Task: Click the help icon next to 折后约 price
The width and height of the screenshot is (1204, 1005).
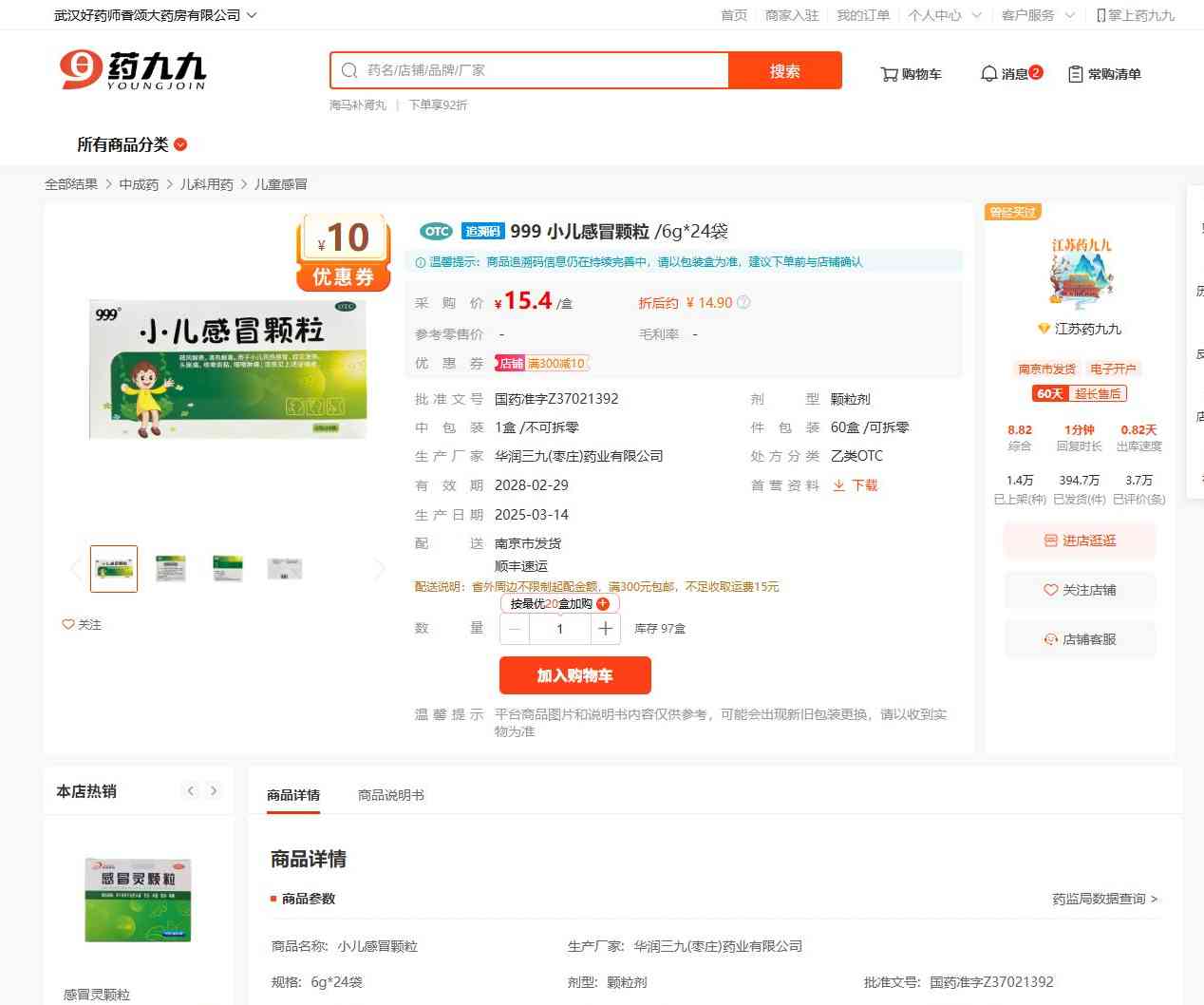Action: [743, 303]
